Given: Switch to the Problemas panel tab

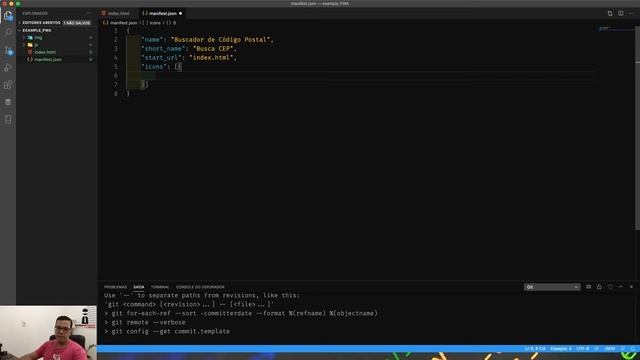Looking at the screenshot, I should pos(115,287).
